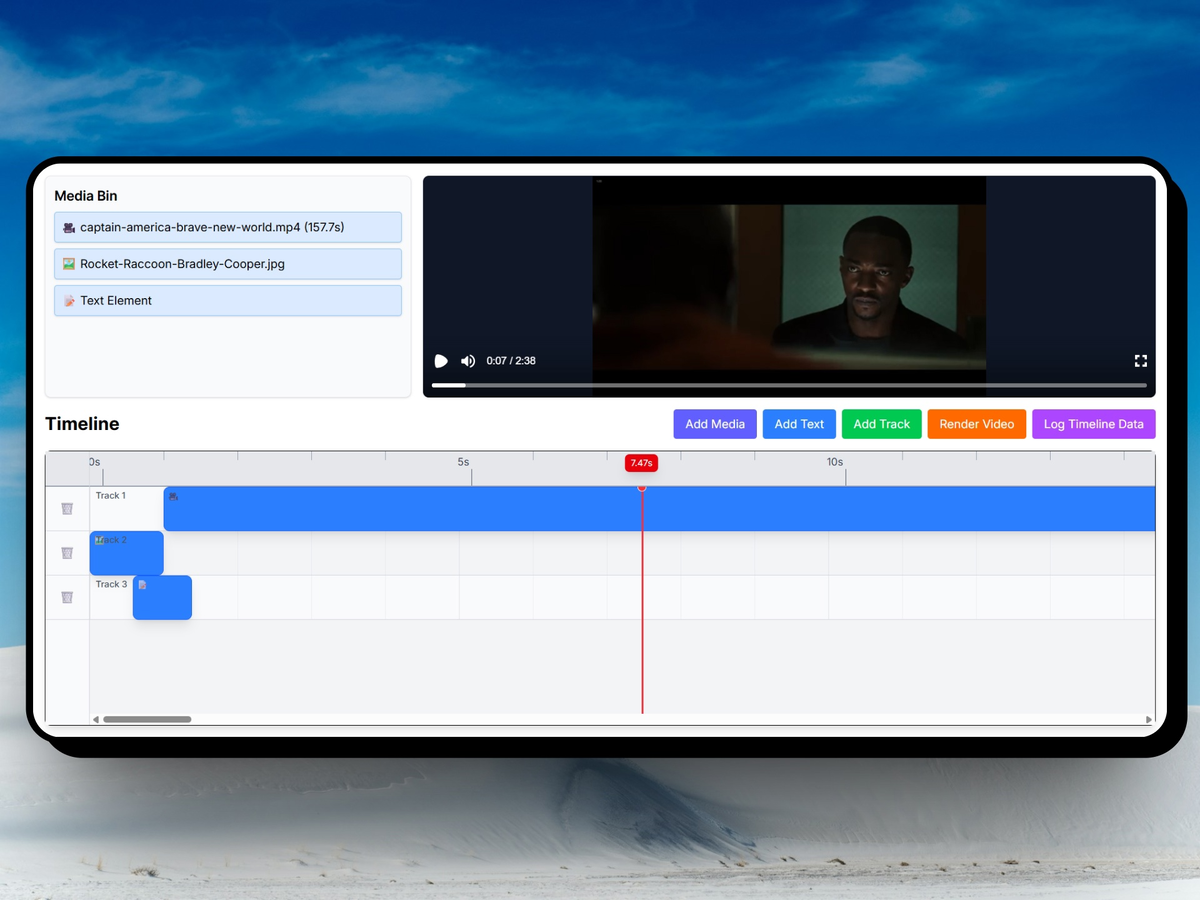Click the Add Track button

pyautogui.click(x=882, y=424)
